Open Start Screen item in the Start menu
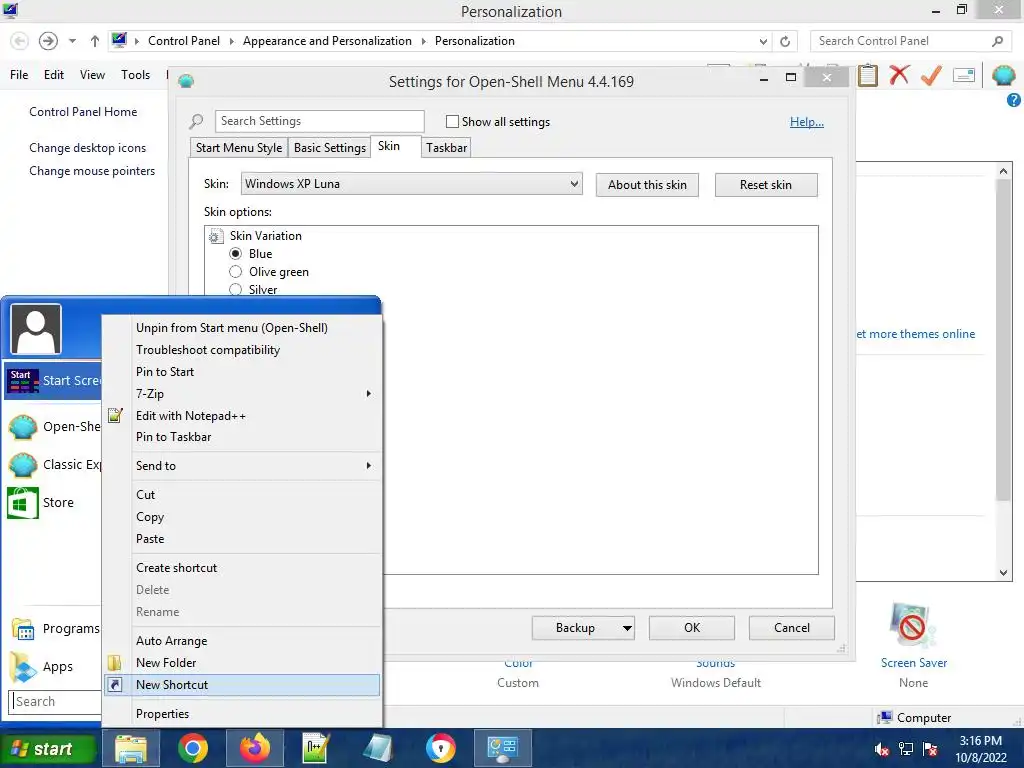Viewport: 1024px width, 768px height. tap(54, 380)
